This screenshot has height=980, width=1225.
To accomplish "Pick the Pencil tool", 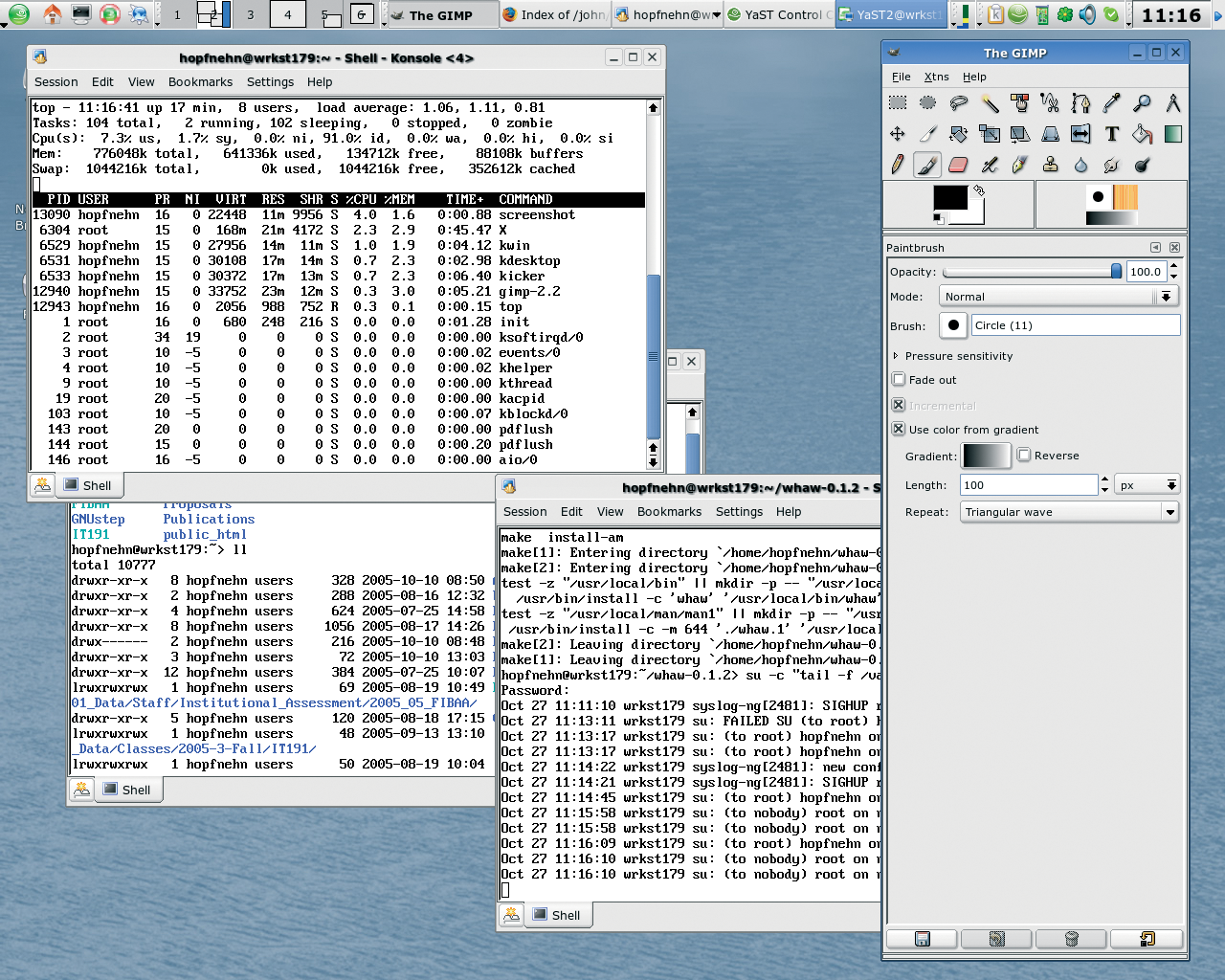I will coord(898,165).
